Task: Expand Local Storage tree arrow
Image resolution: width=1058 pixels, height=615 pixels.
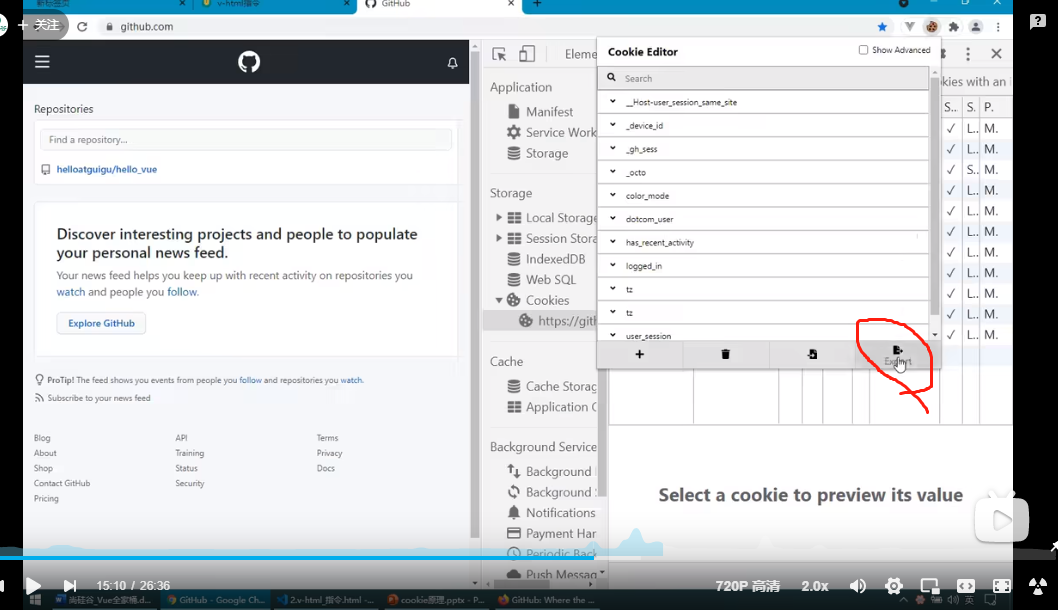Action: coord(499,218)
